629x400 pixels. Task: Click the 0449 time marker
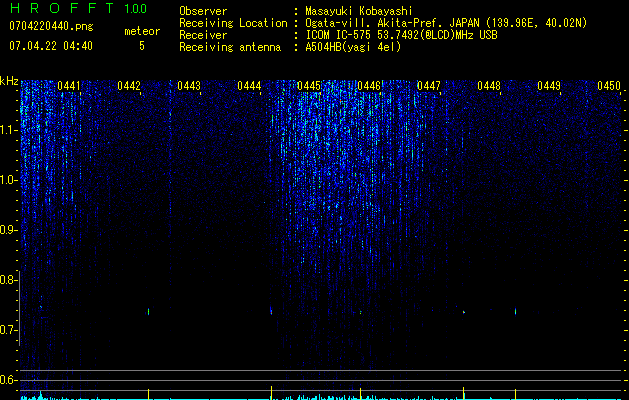(x=549, y=86)
